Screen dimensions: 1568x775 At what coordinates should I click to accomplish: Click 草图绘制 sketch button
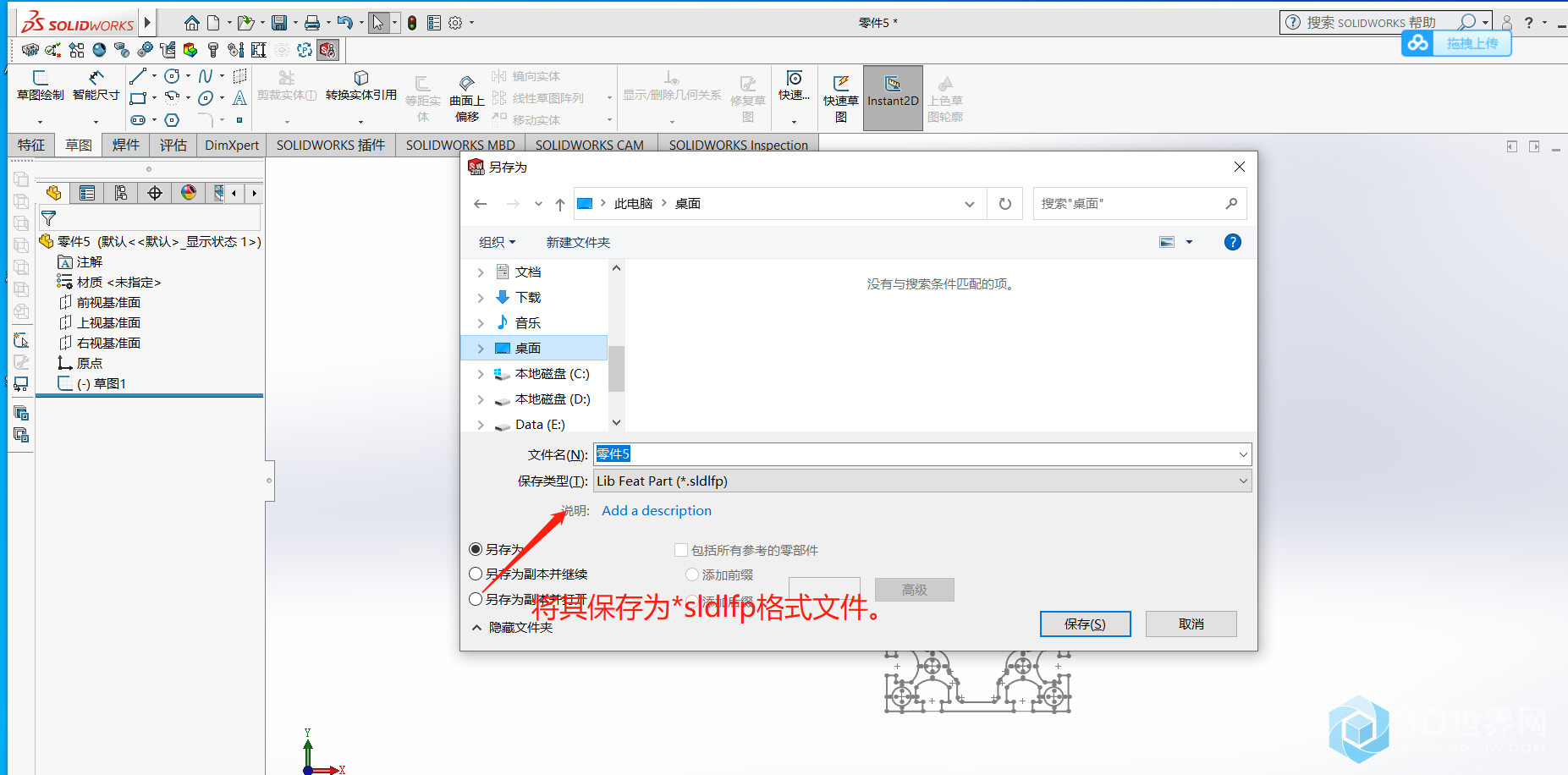point(40,85)
